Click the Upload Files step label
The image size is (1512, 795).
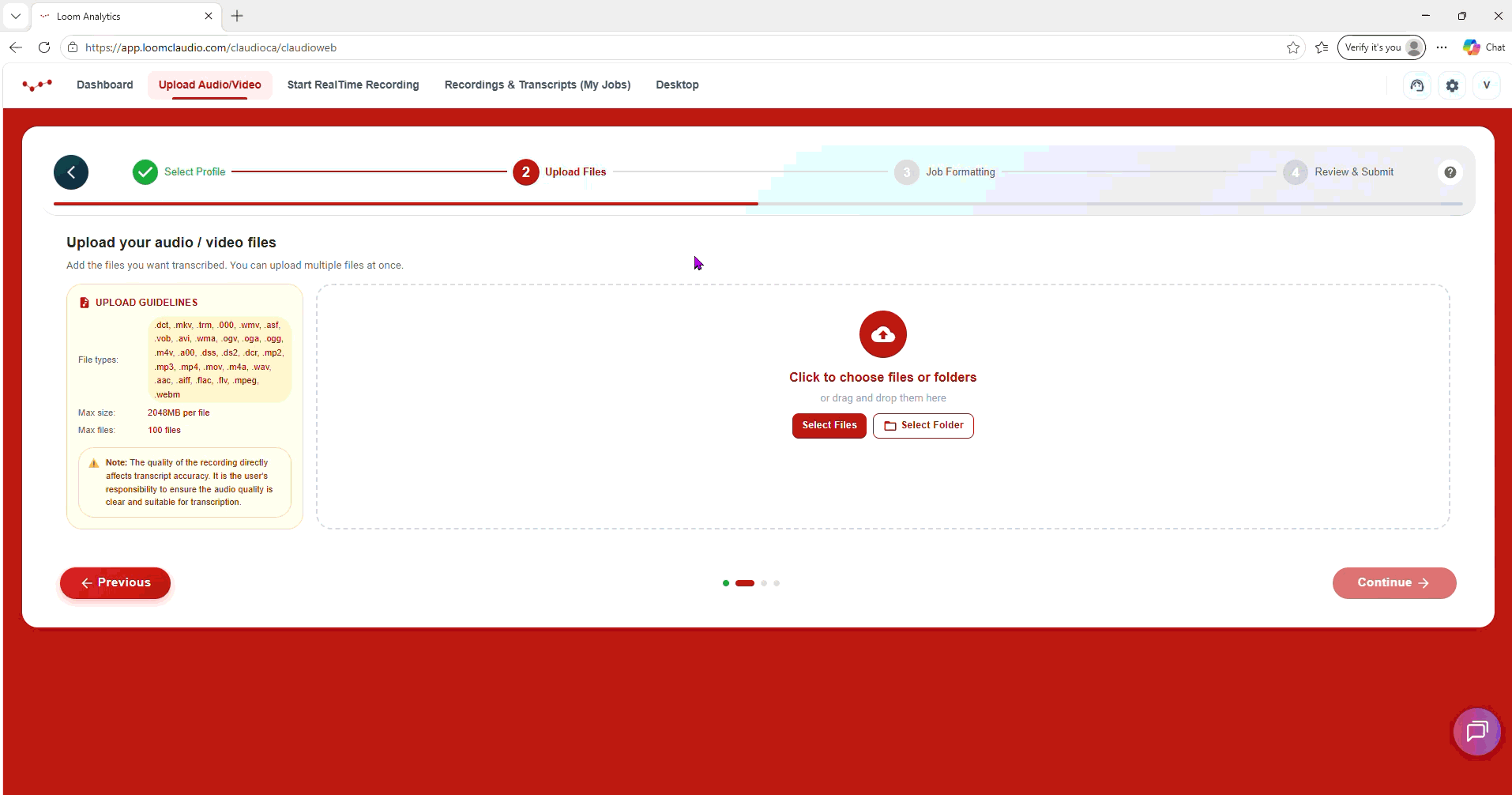point(576,172)
